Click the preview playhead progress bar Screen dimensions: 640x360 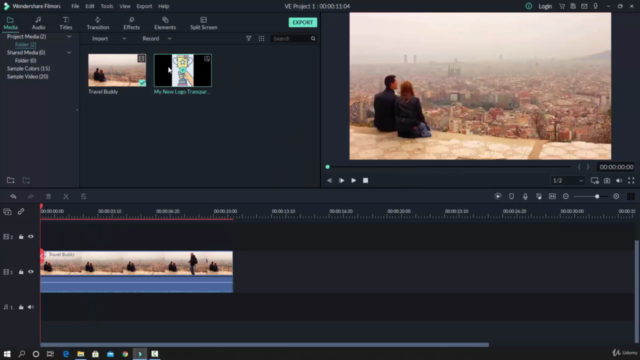click(x=449, y=167)
